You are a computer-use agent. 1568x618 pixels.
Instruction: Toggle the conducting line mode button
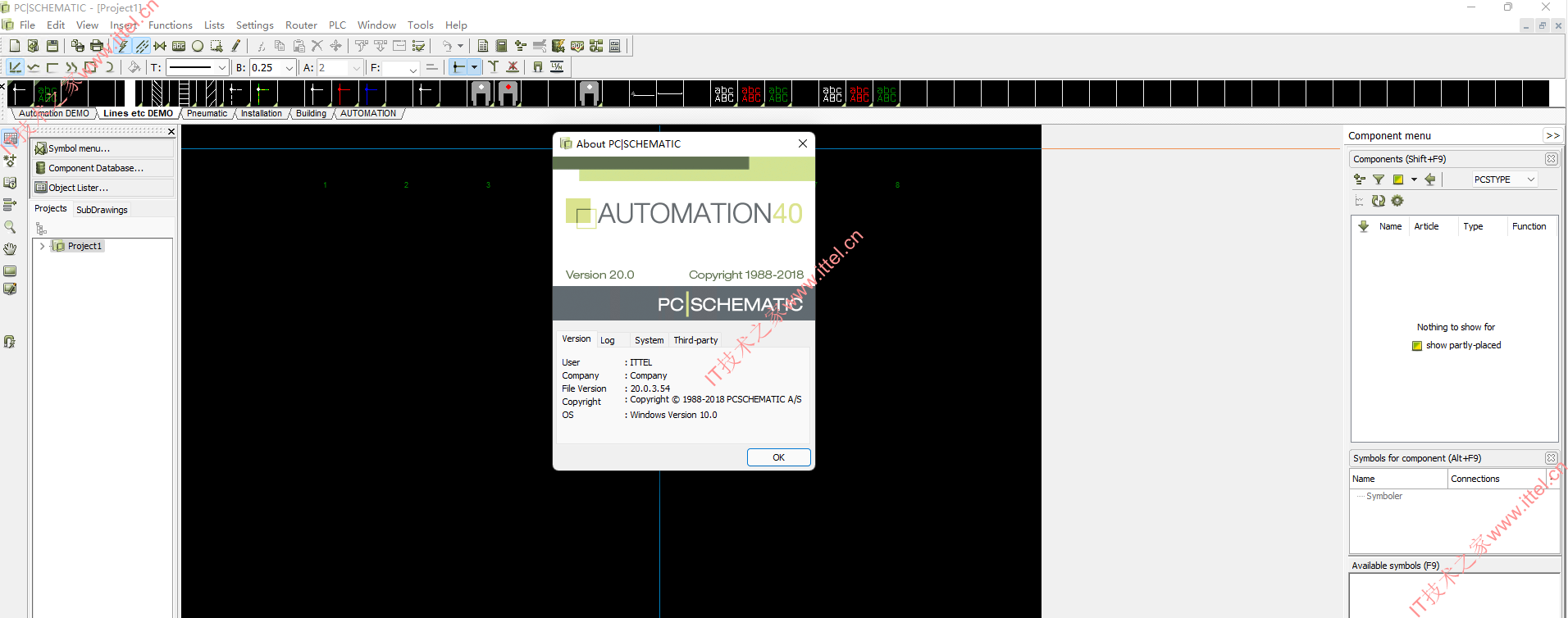pos(459,67)
